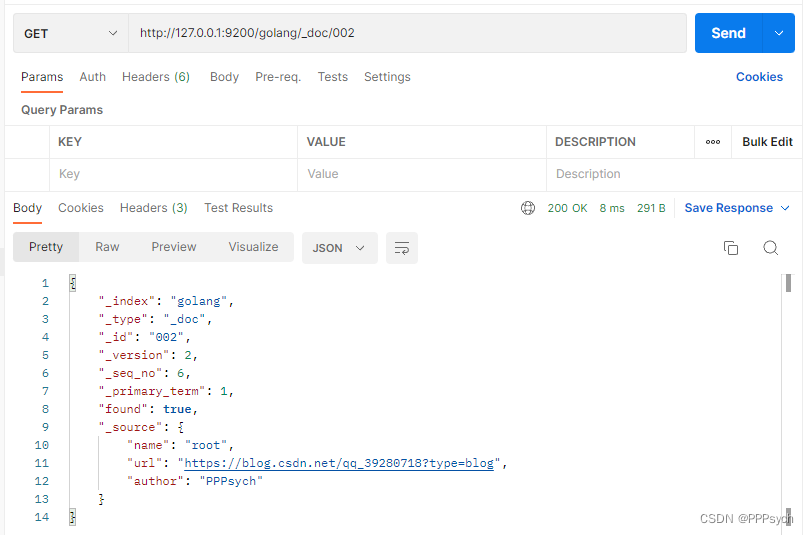Click Save Response
The image size is (809, 535).
click(x=728, y=208)
